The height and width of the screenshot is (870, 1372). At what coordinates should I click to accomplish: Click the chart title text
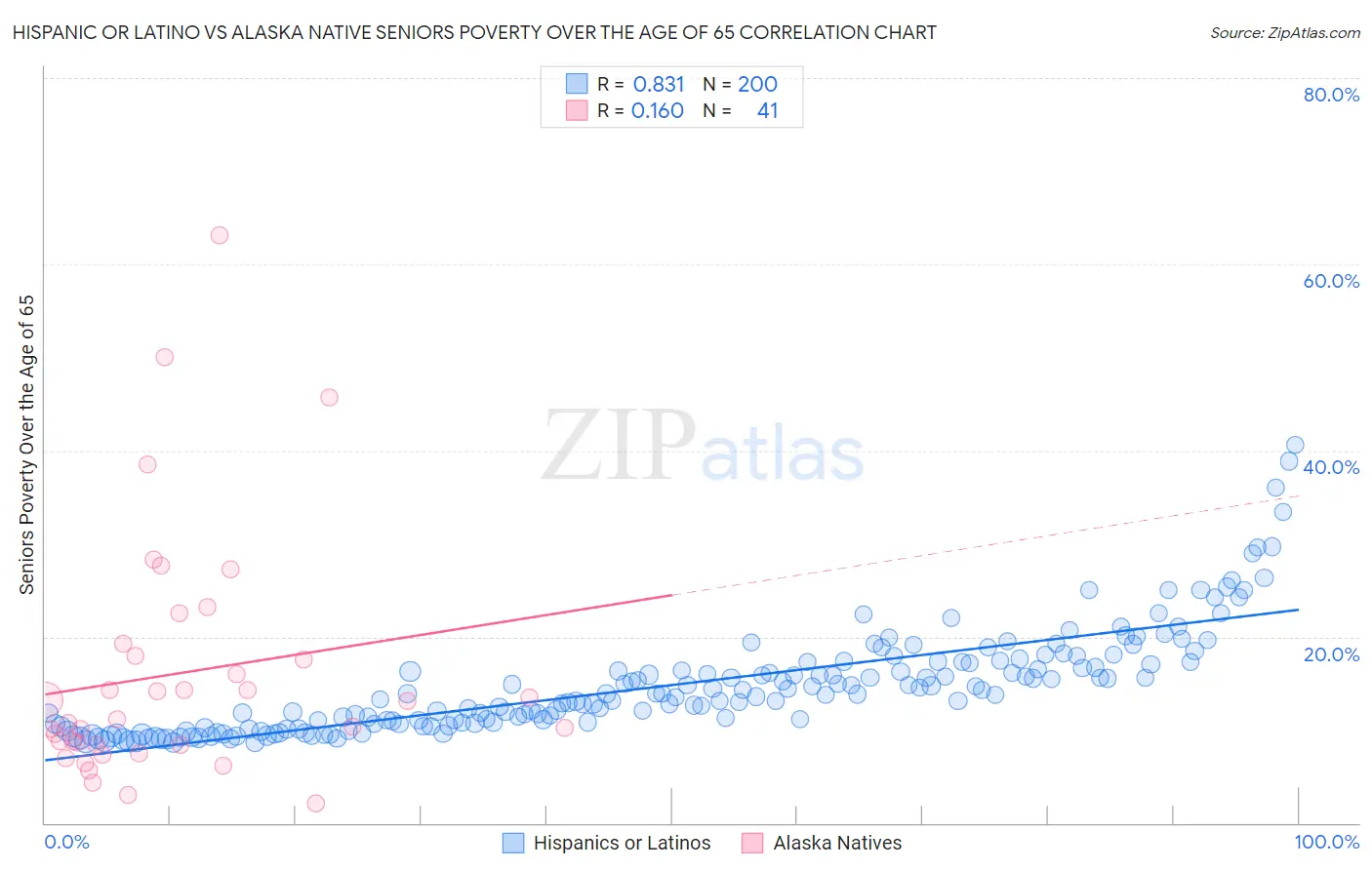[474, 32]
